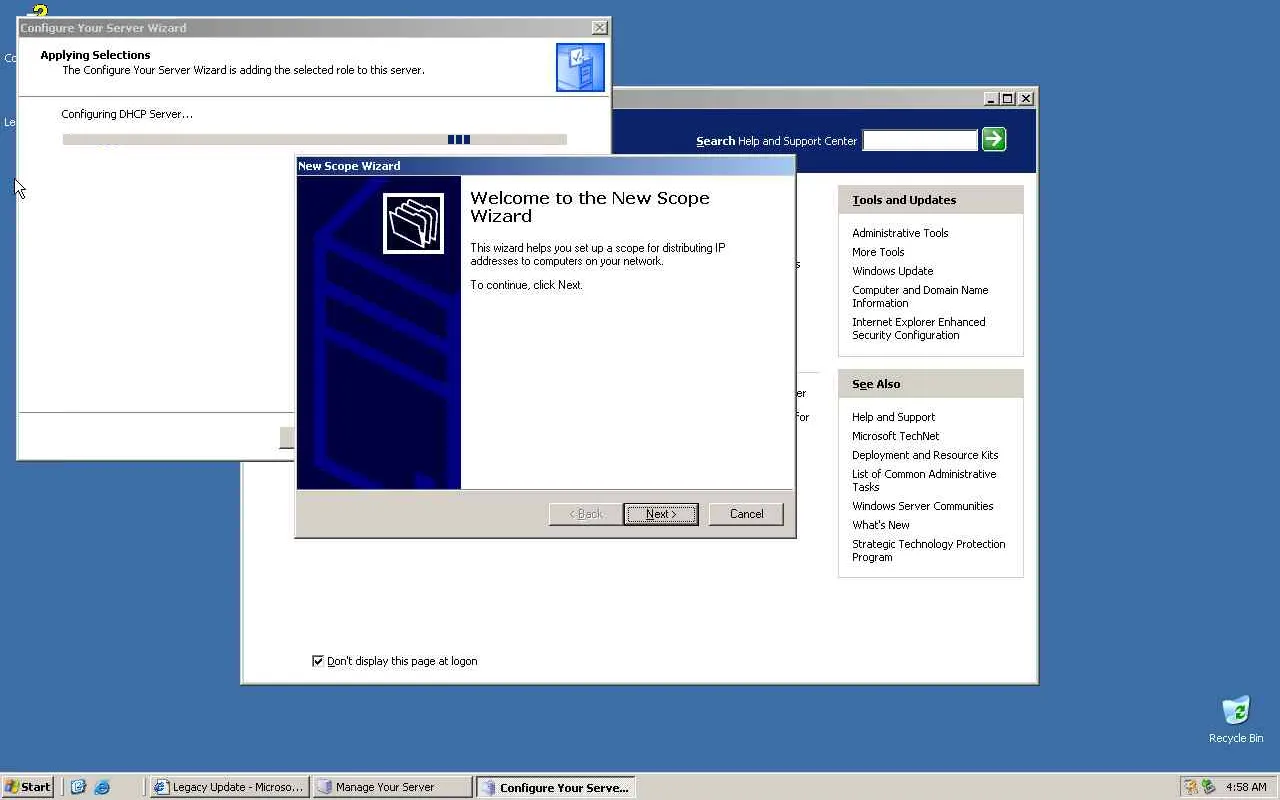The image size is (1280, 800).
Task: Open List of Common Administrative Tasks
Action: coord(924,481)
